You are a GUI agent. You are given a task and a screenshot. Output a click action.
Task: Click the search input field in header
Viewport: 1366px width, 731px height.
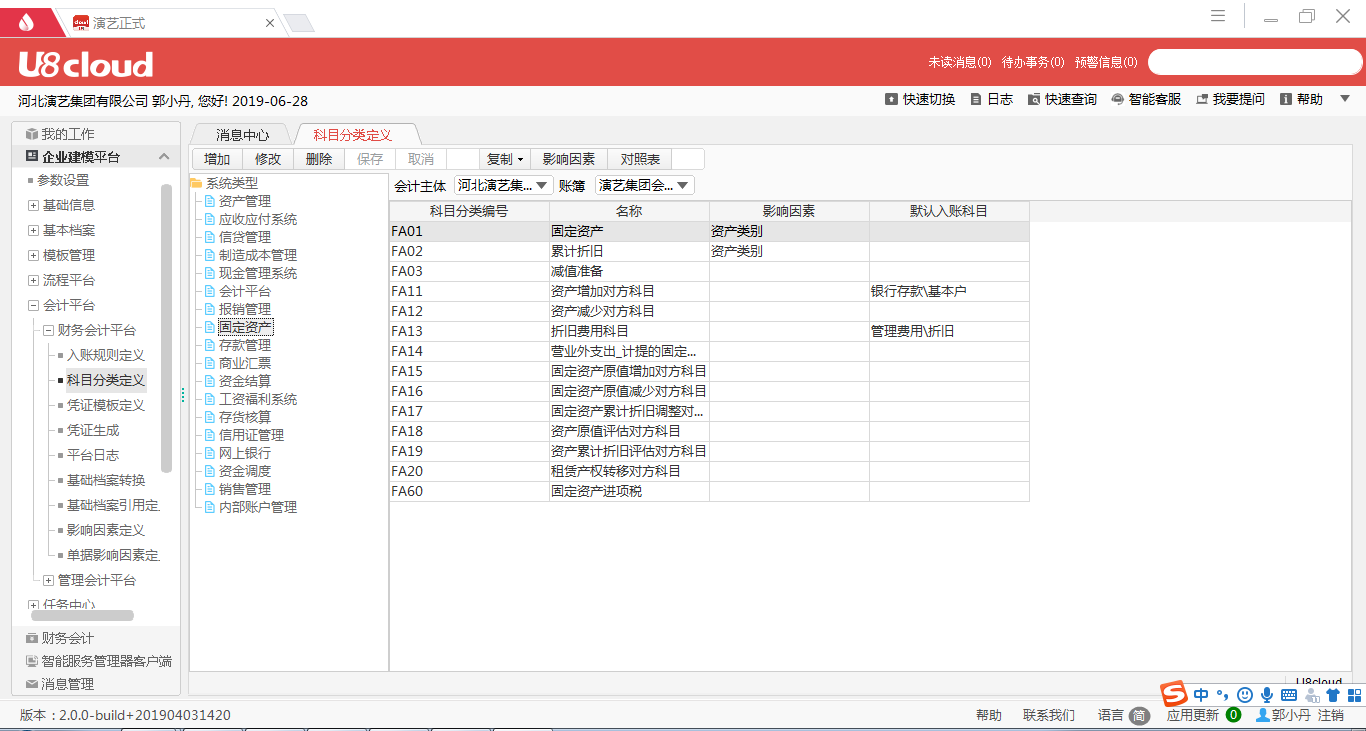click(x=1254, y=62)
